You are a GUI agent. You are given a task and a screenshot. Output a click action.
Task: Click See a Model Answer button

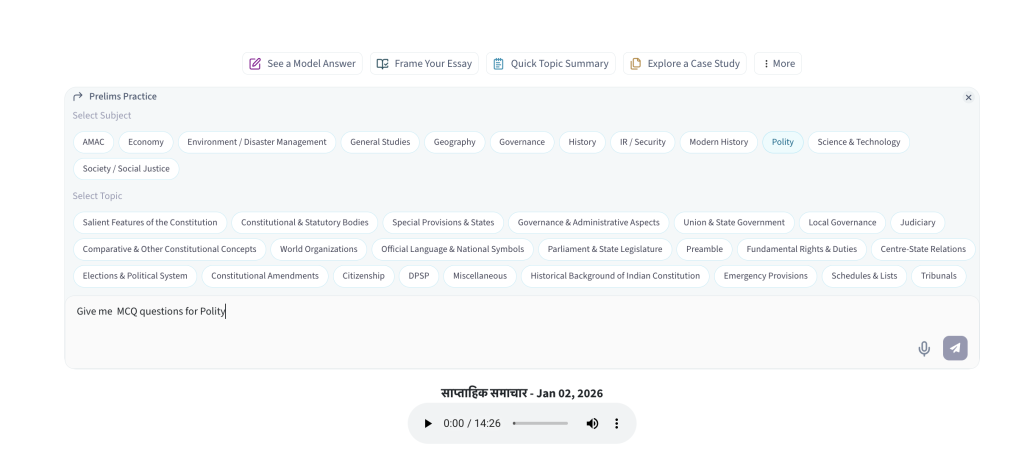(302, 63)
